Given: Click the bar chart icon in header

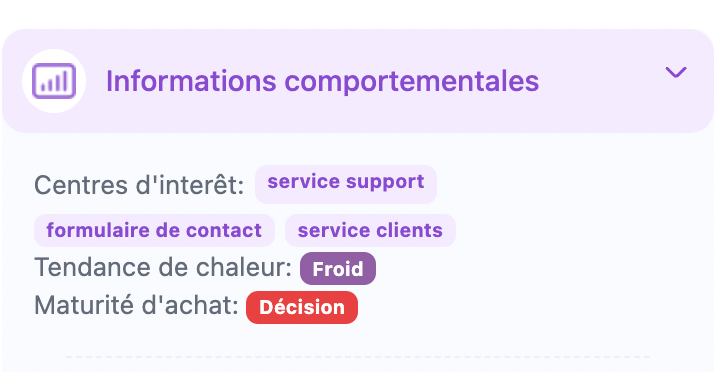Looking at the screenshot, I should click(54, 81).
